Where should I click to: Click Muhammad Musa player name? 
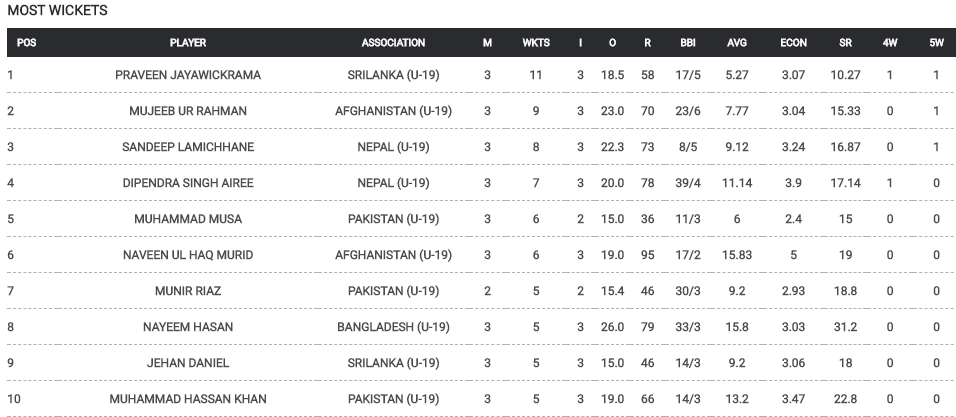point(188,219)
